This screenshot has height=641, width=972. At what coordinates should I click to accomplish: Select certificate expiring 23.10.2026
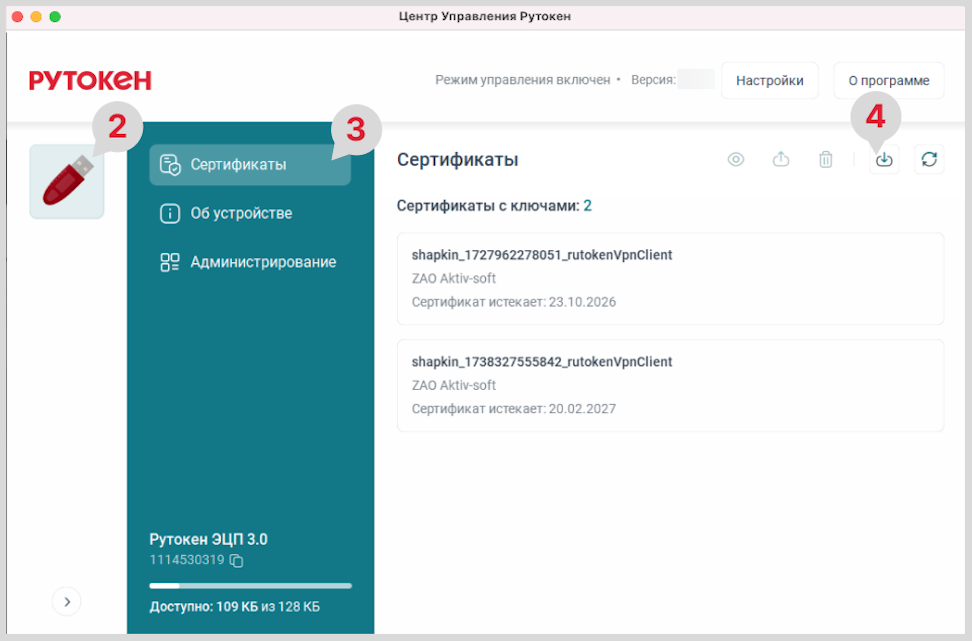[670, 279]
